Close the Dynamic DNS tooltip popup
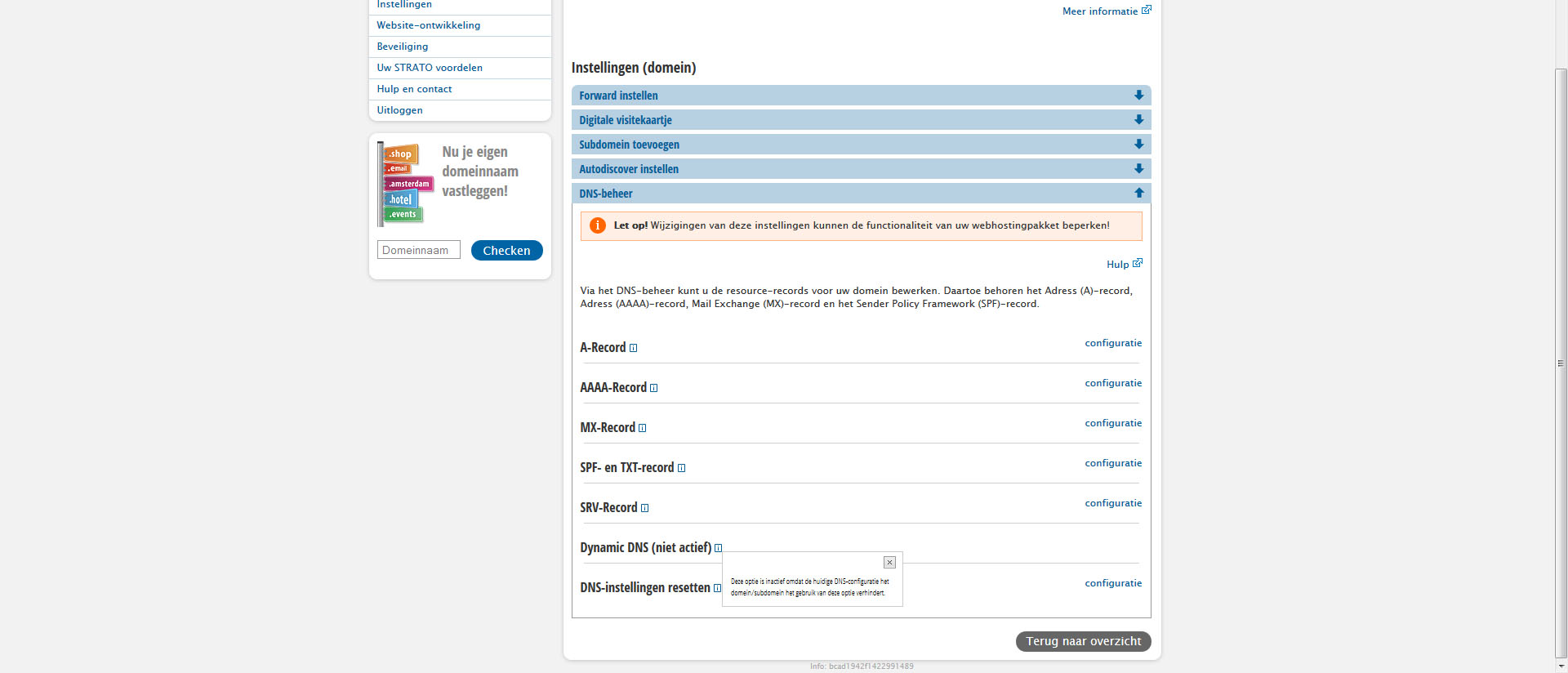 [889, 562]
